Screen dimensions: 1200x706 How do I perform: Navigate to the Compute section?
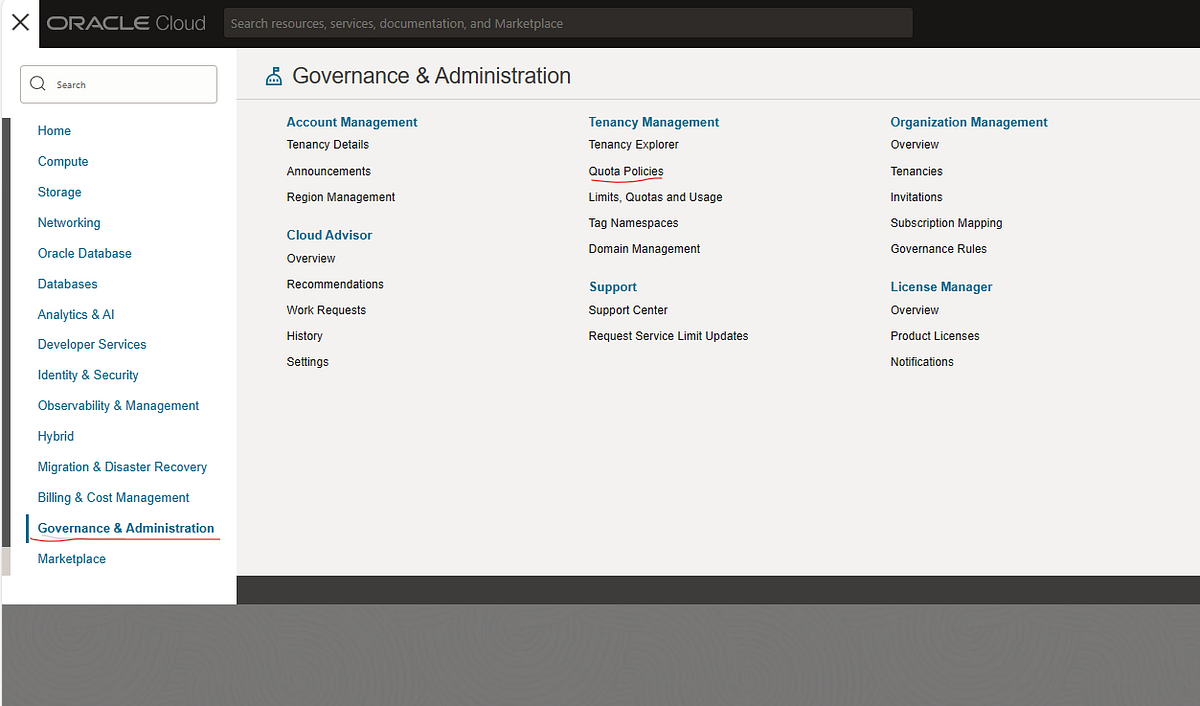click(x=62, y=161)
